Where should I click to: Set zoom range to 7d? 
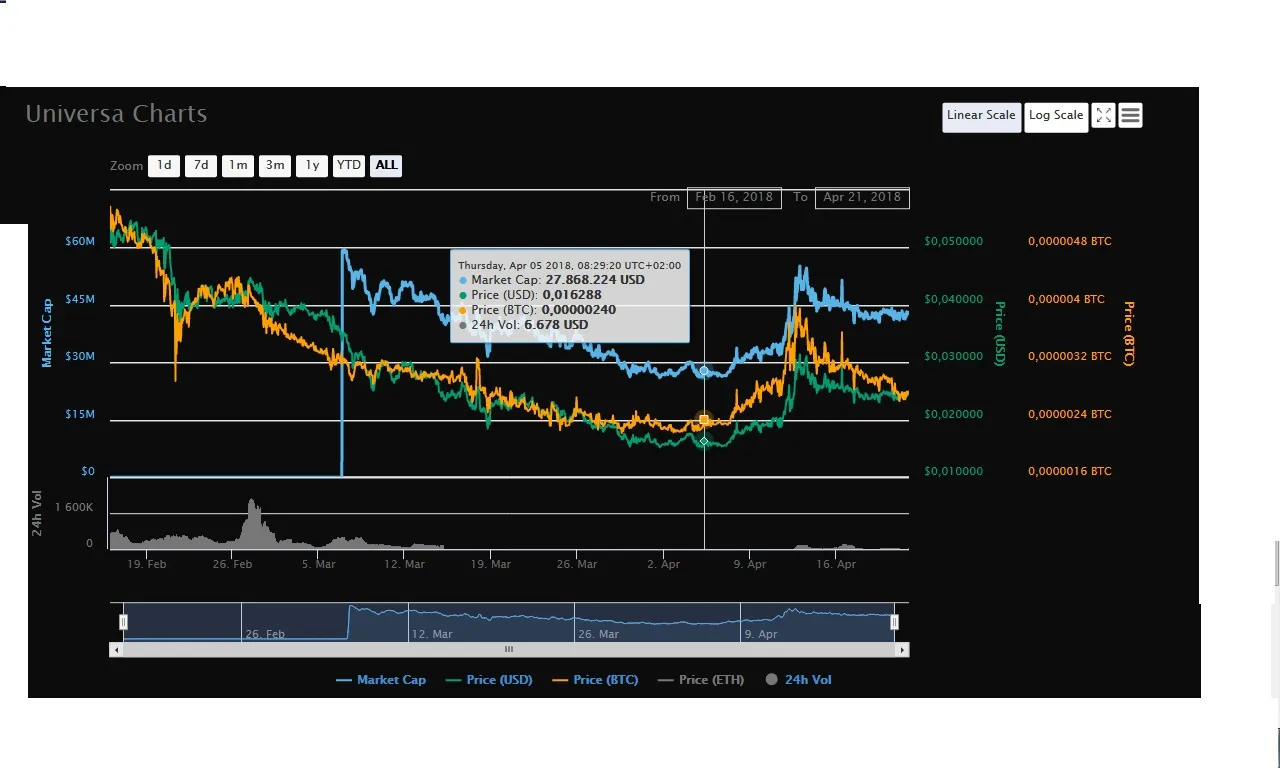(x=201, y=166)
